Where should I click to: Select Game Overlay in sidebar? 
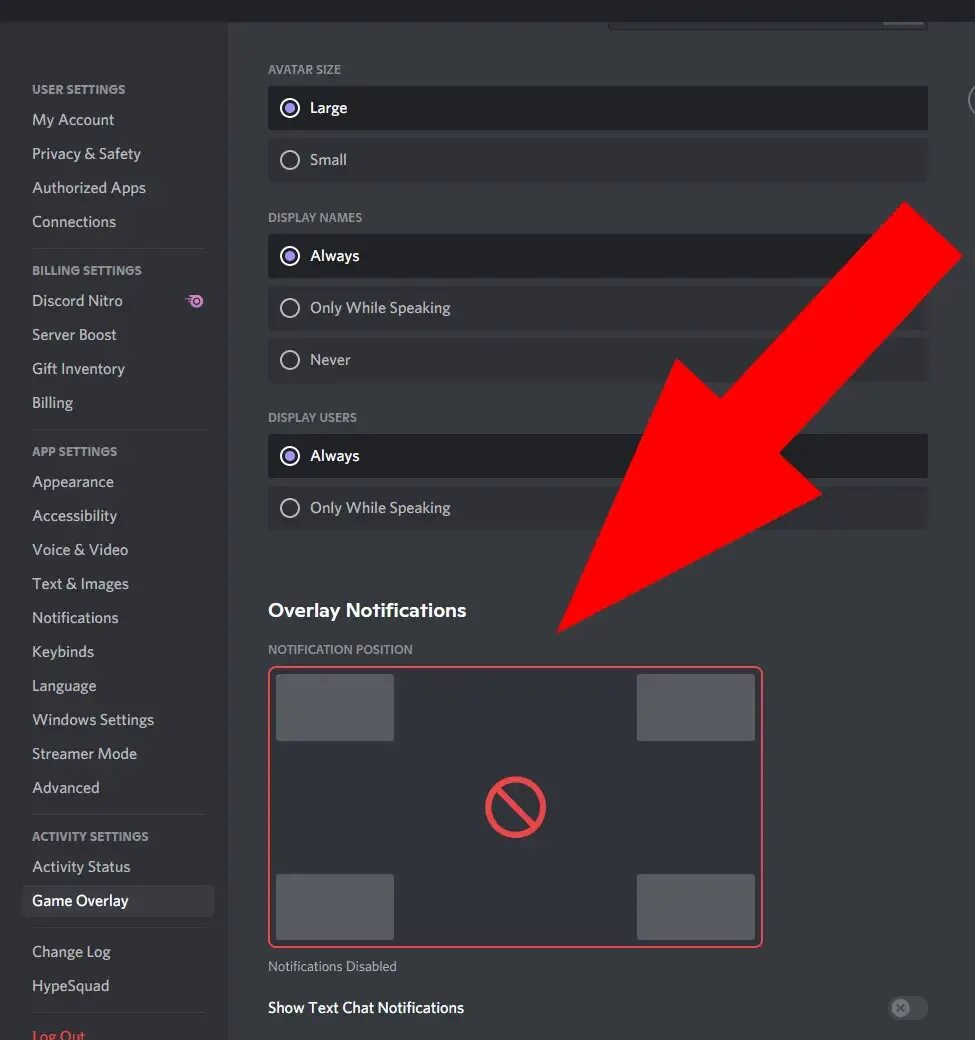[118, 901]
